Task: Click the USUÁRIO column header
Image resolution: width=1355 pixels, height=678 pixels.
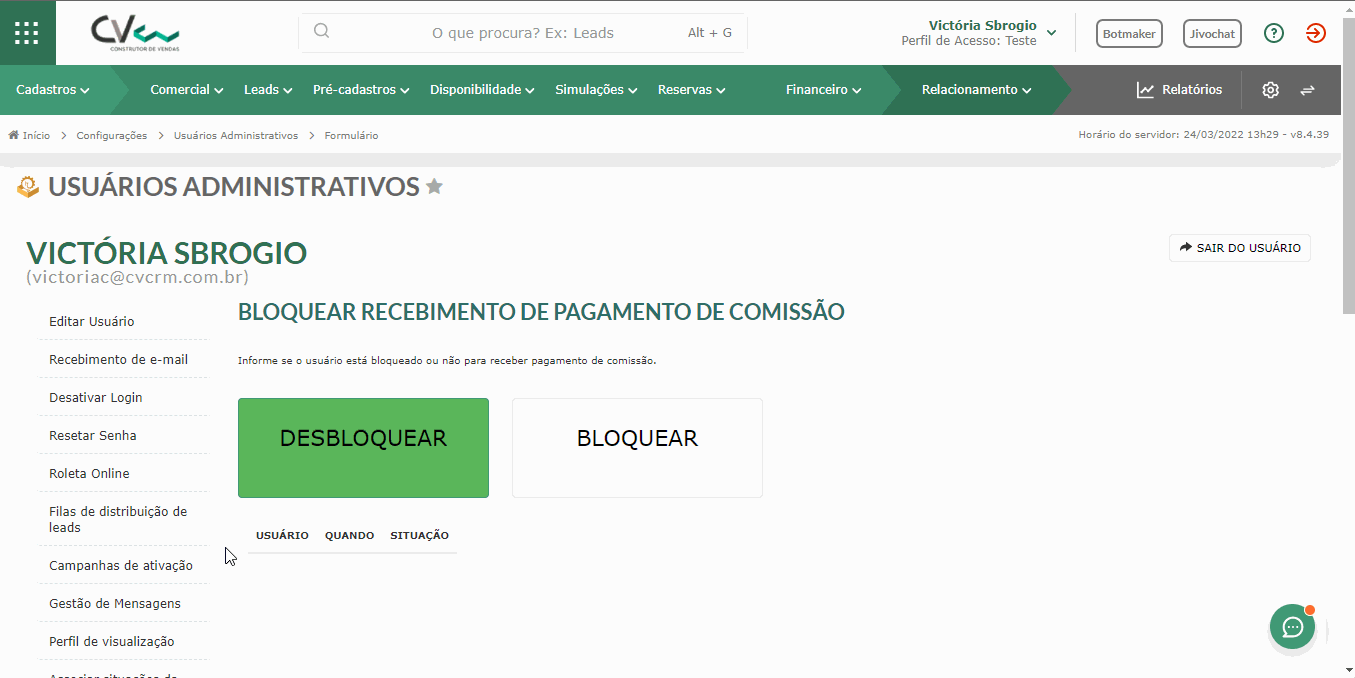Action: (x=282, y=536)
